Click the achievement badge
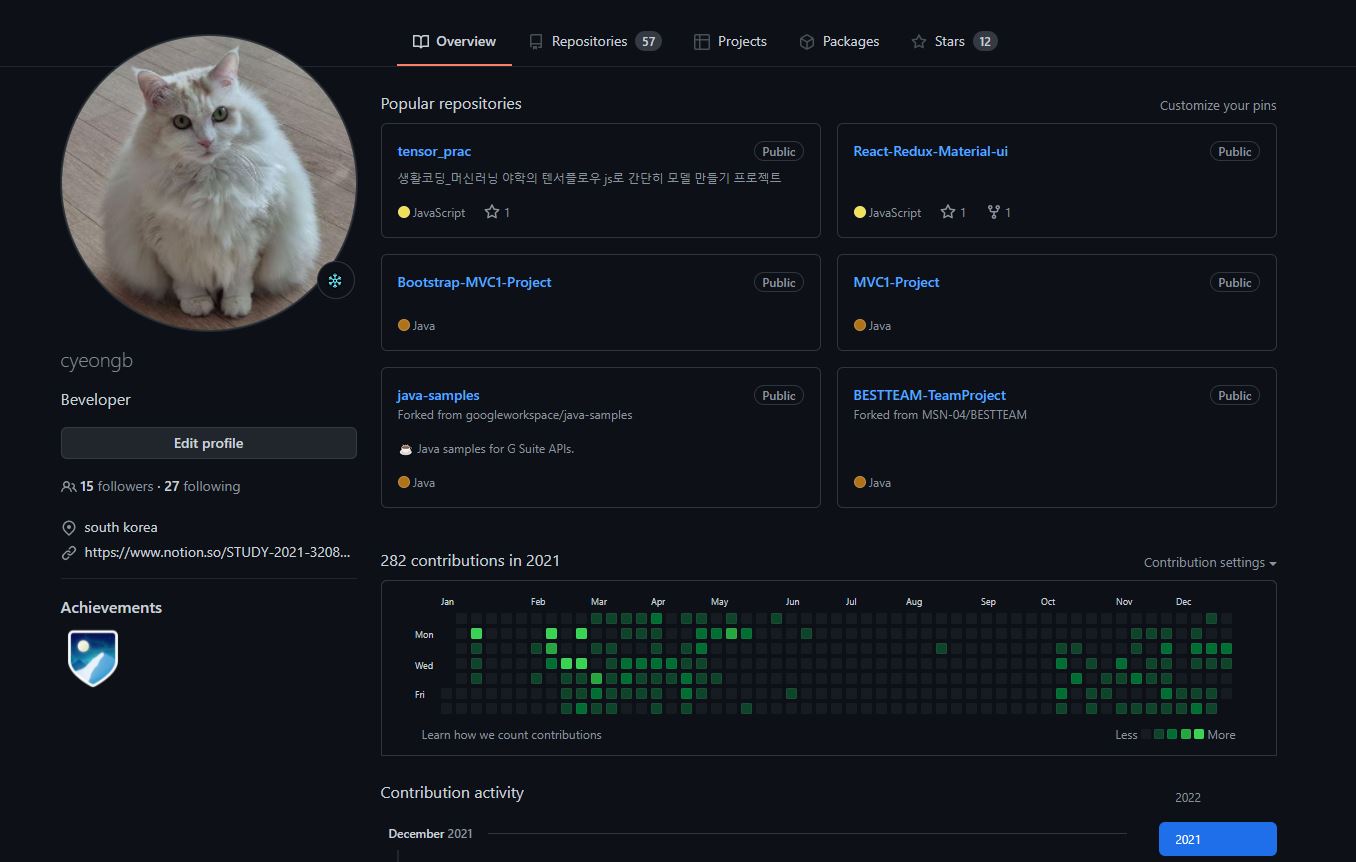 click(x=93, y=658)
